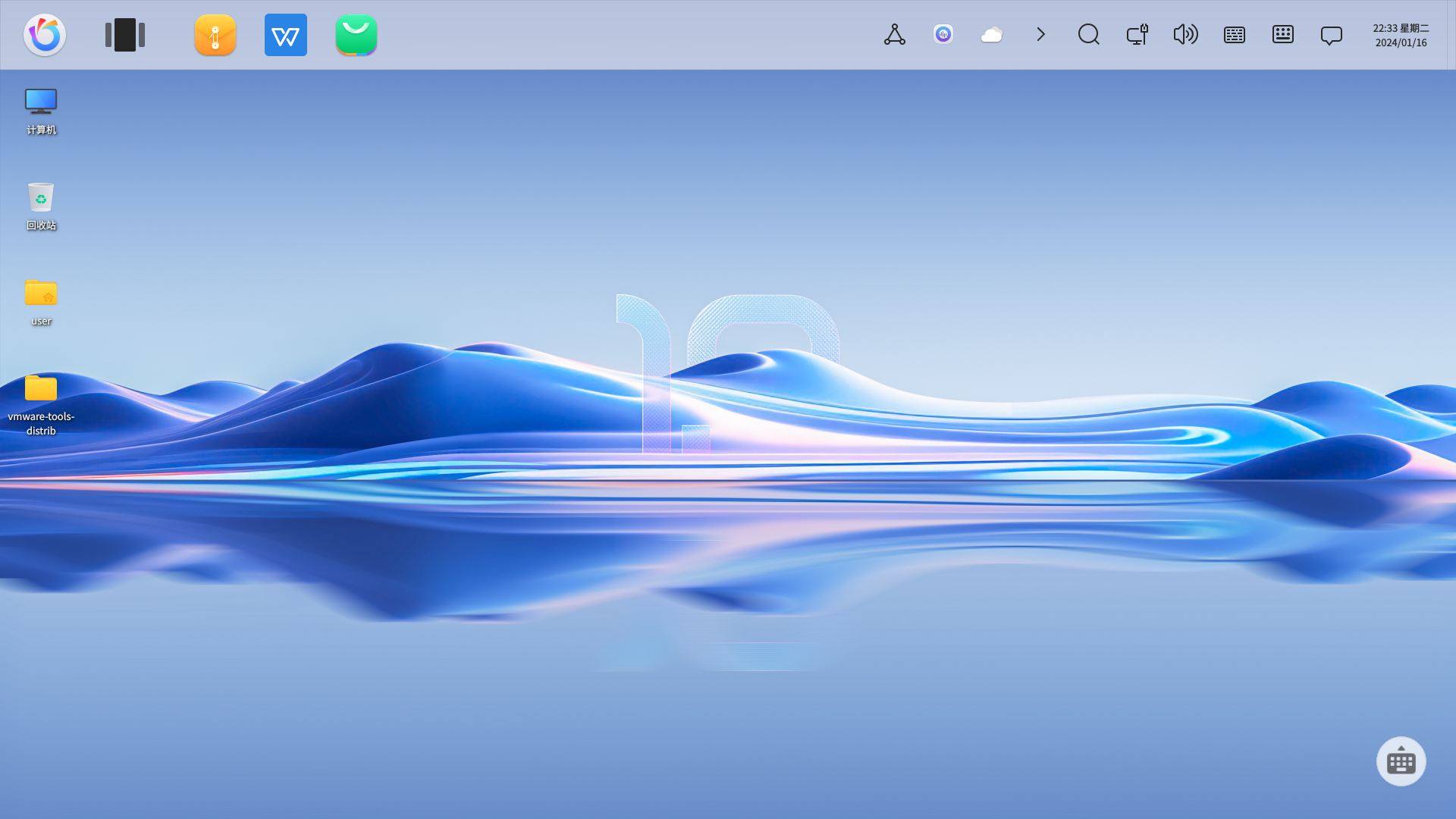Open the voice assistant tray icon
The width and height of the screenshot is (1456, 819).
point(943,34)
